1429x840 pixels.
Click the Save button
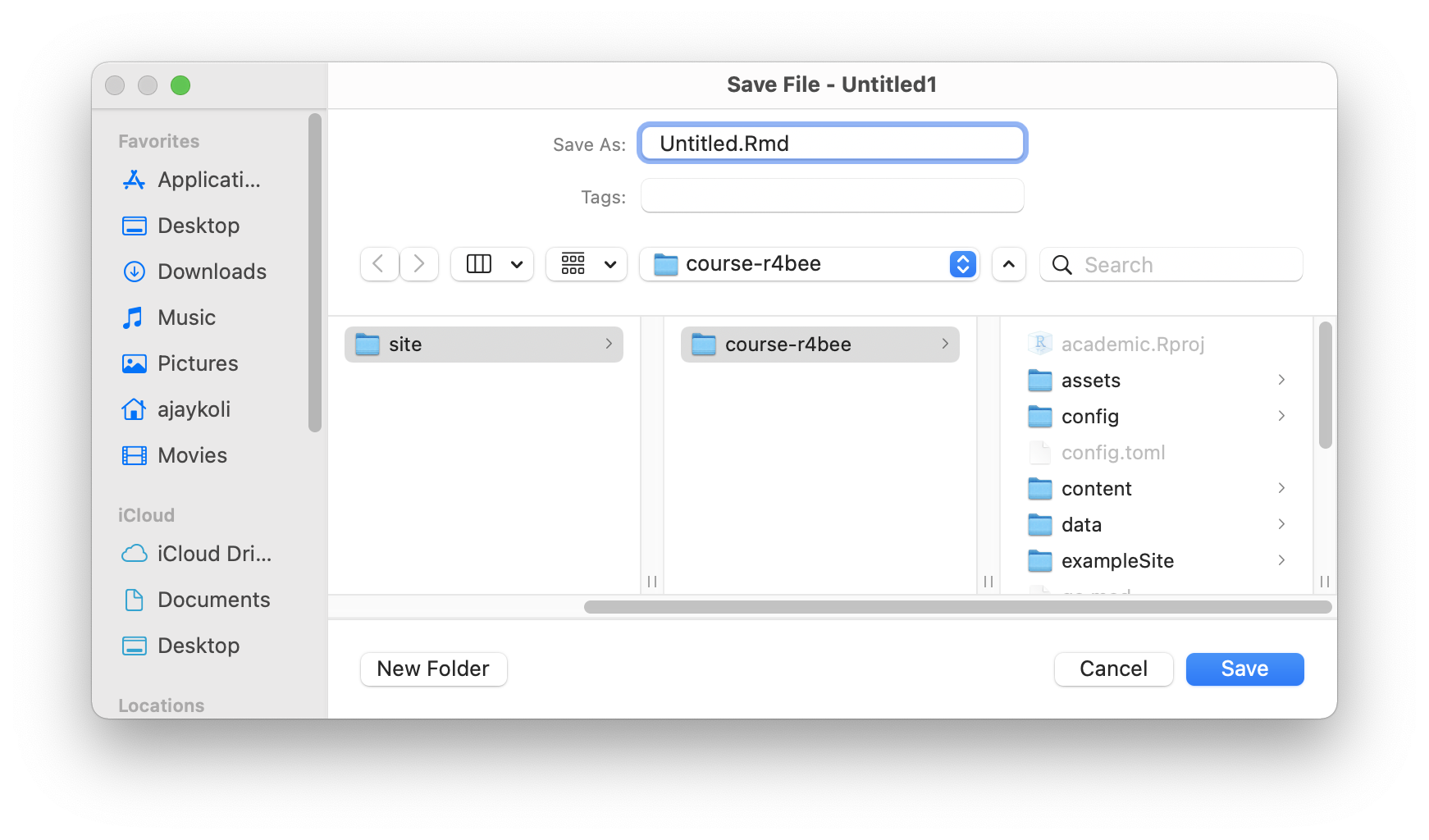click(x=1244, y=669)
